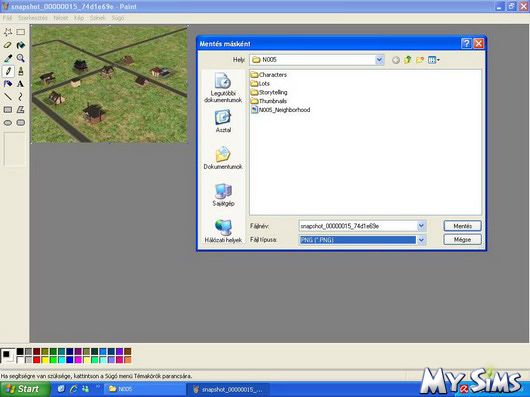Select the Rectangle shape tool

point(8,109)
